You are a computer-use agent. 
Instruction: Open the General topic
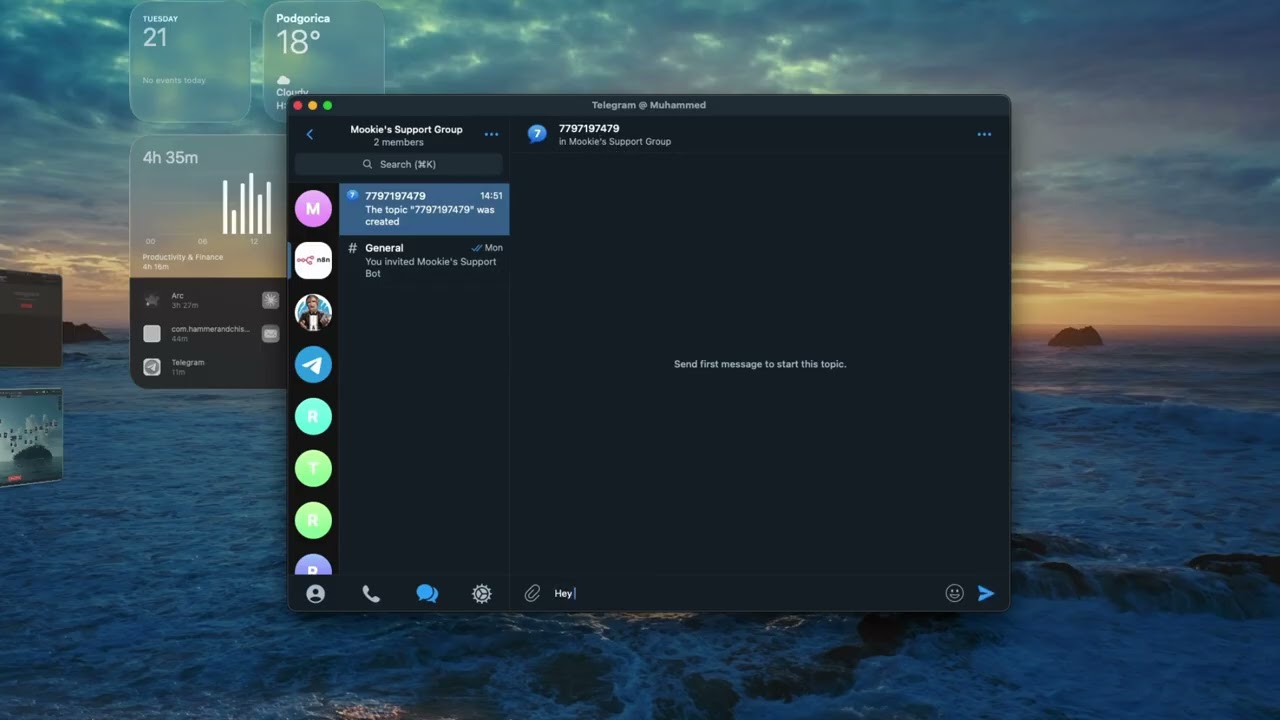pos(424,261)
